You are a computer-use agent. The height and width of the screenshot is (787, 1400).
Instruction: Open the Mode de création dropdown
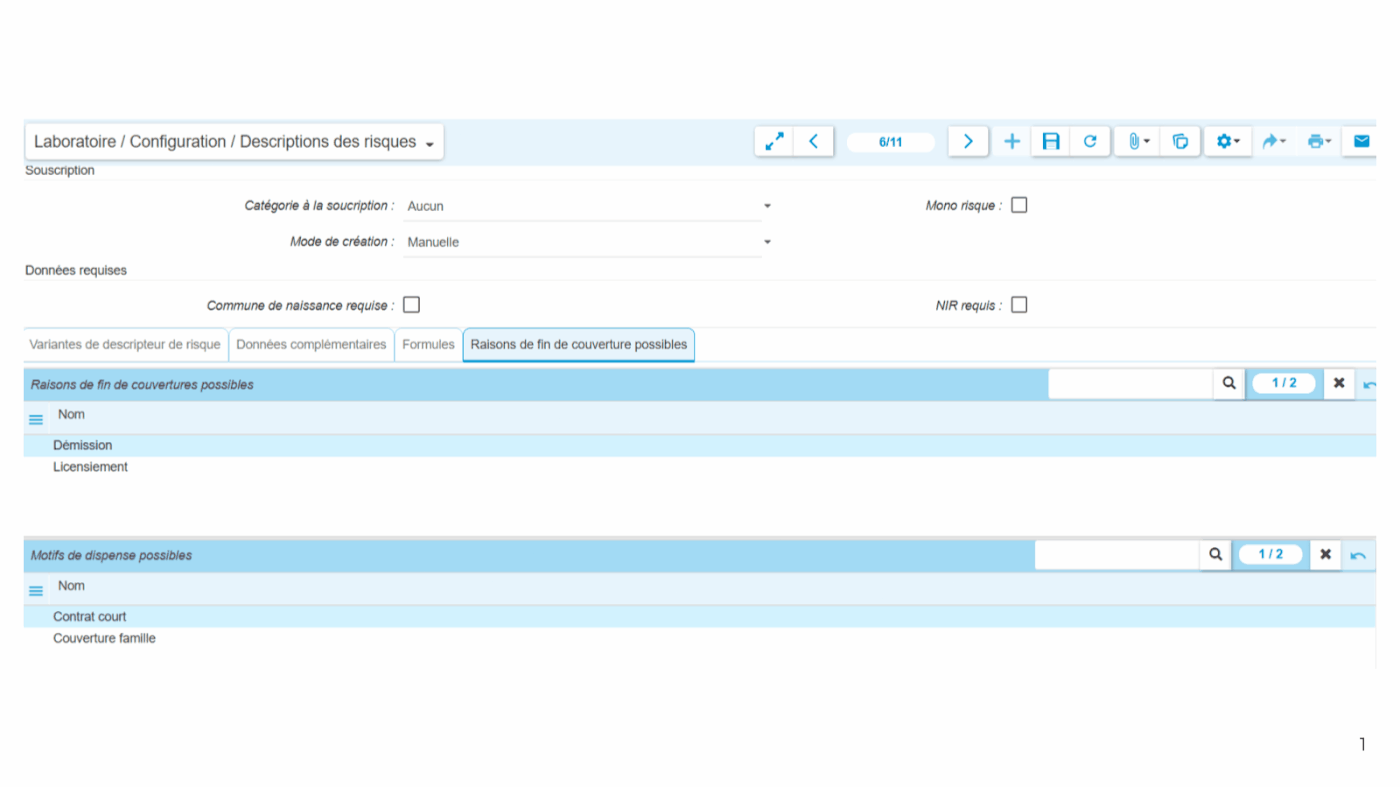point(767,242)
